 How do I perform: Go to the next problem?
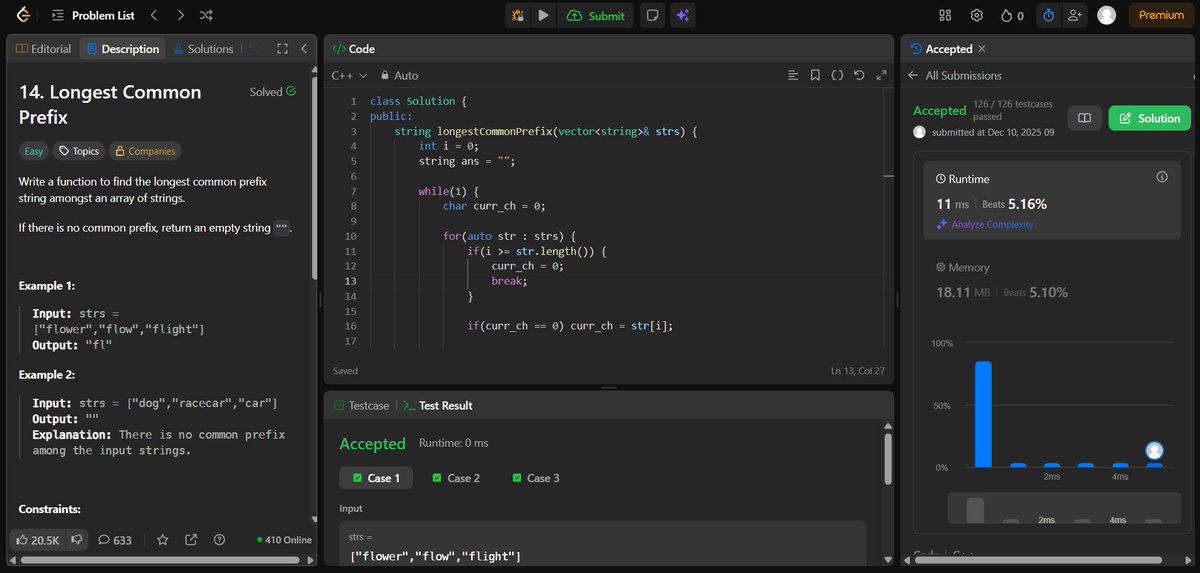pyautogui.click(x=179, y=15)
